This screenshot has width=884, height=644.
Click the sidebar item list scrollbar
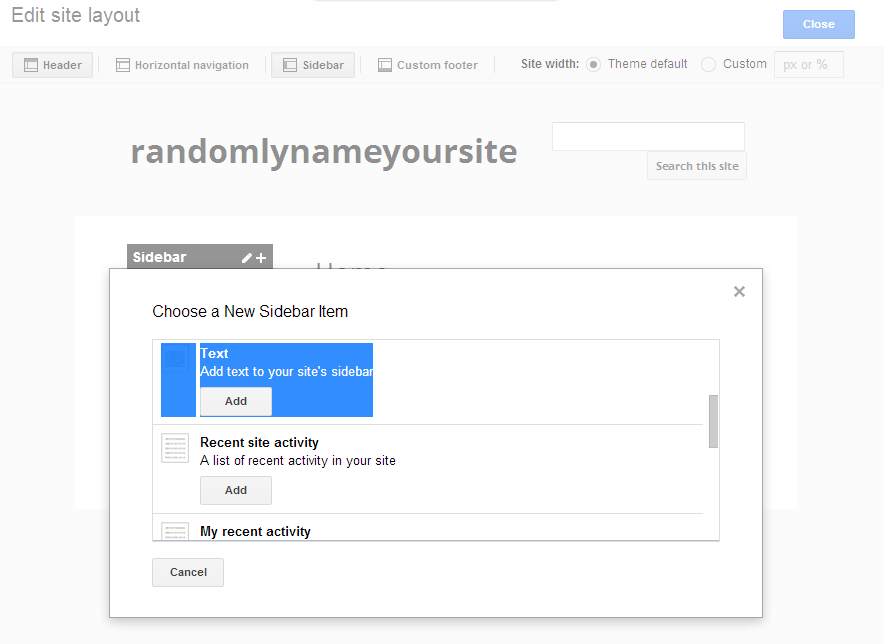pos(713,421)
